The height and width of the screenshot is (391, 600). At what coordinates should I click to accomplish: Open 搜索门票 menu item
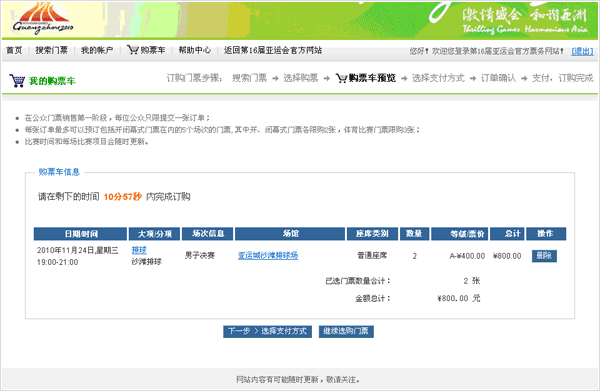(x=51, y=50)
